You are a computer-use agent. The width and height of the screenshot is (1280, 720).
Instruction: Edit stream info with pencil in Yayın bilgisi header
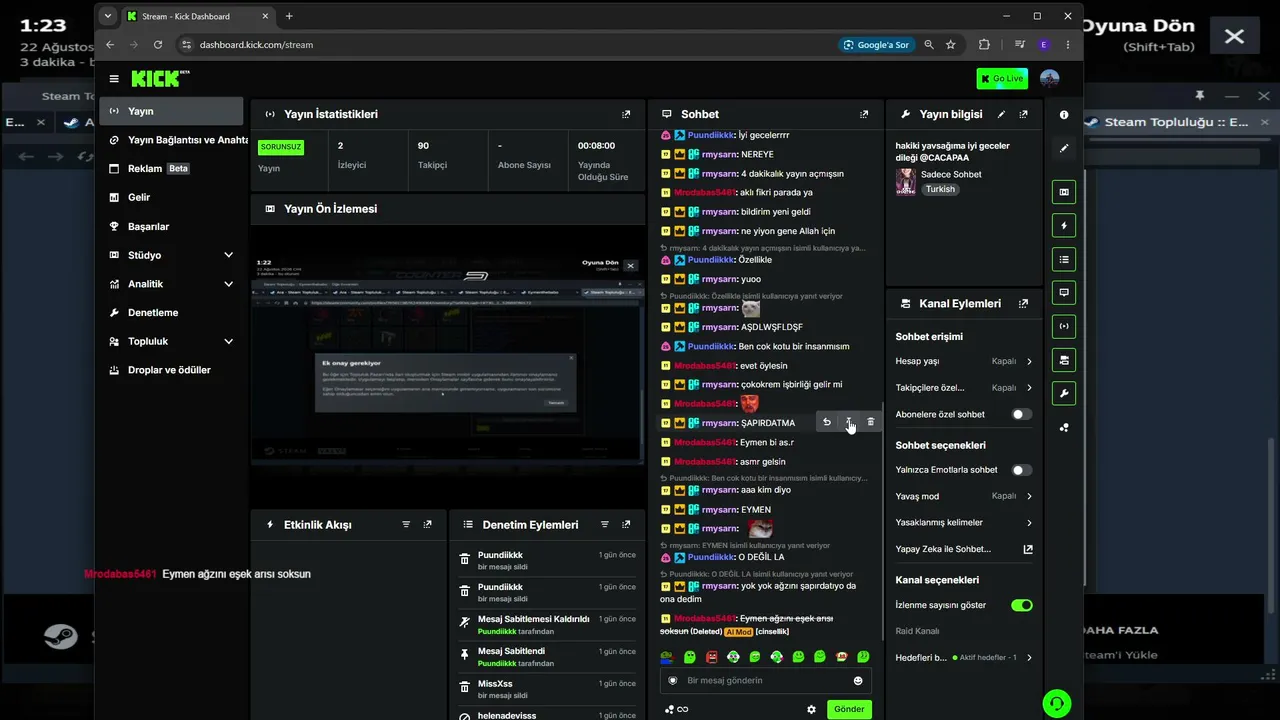coord(1002,115)
